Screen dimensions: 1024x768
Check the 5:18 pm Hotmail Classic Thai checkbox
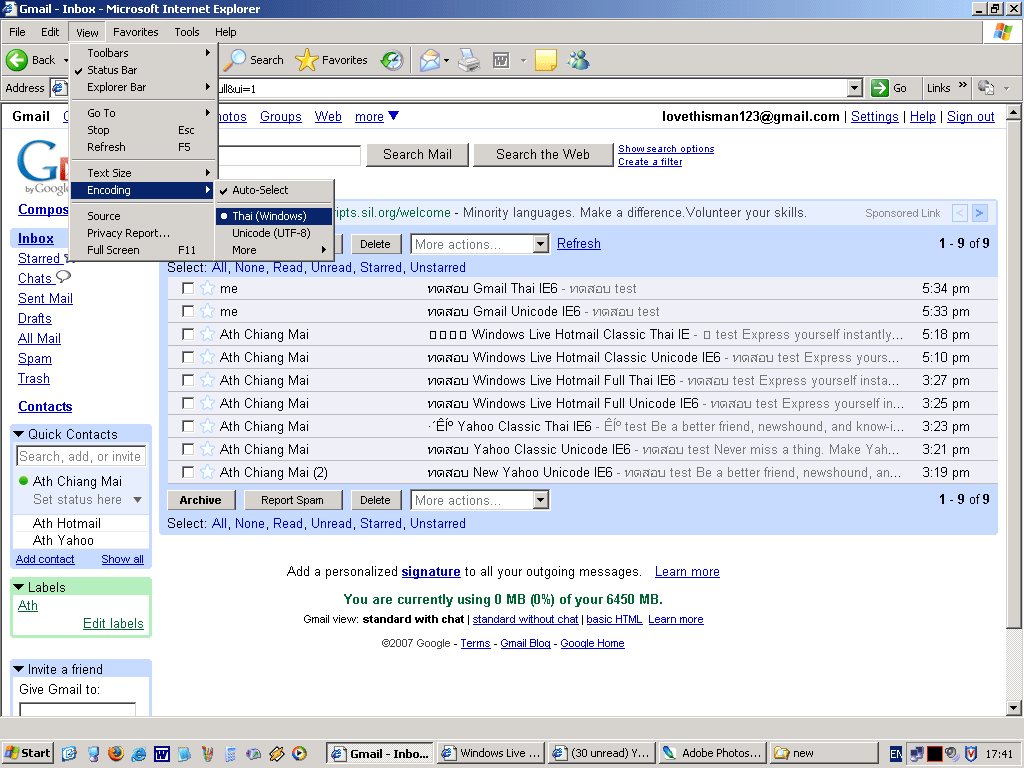[x=188, y=334]
